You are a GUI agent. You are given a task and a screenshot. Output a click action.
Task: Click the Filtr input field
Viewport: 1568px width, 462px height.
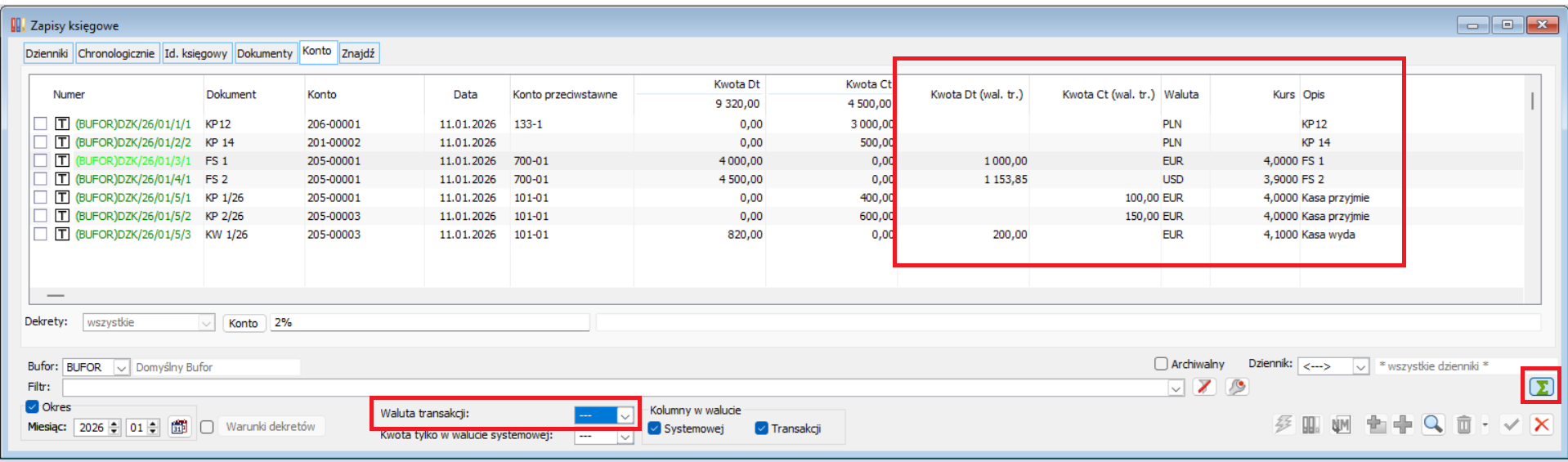[613, 388]
